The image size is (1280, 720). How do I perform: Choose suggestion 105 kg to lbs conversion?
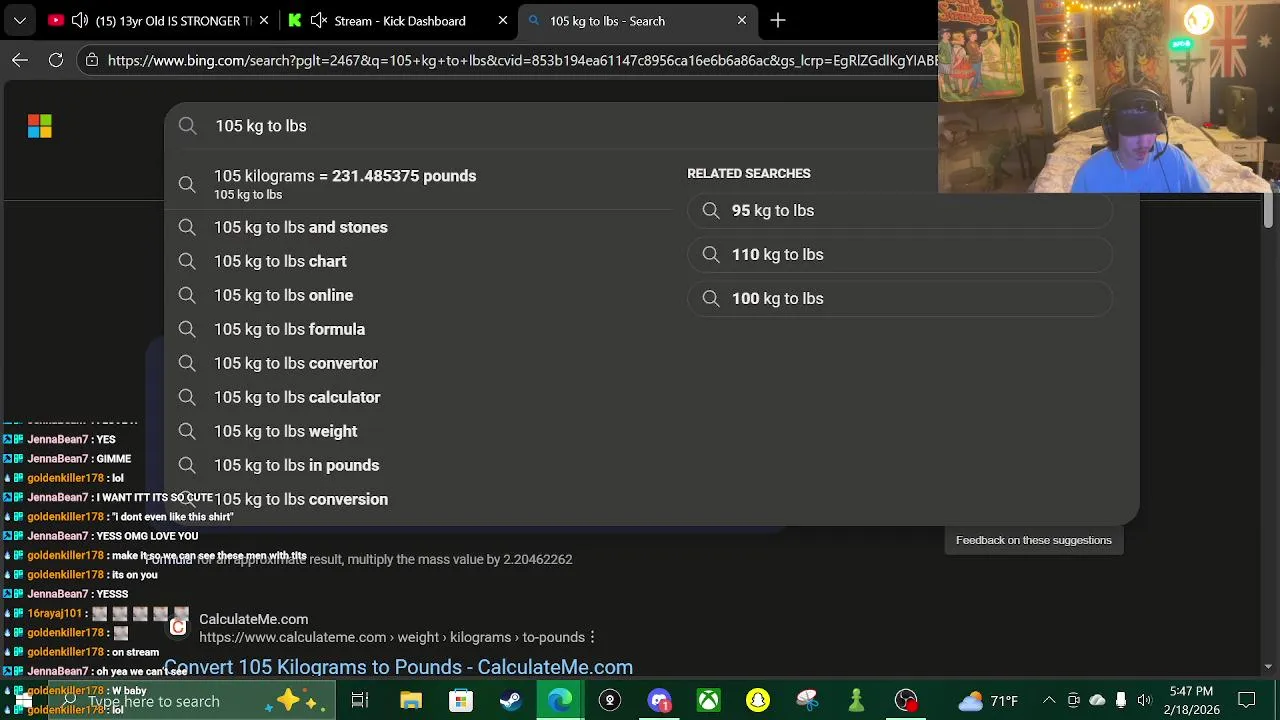pos(420,499)
